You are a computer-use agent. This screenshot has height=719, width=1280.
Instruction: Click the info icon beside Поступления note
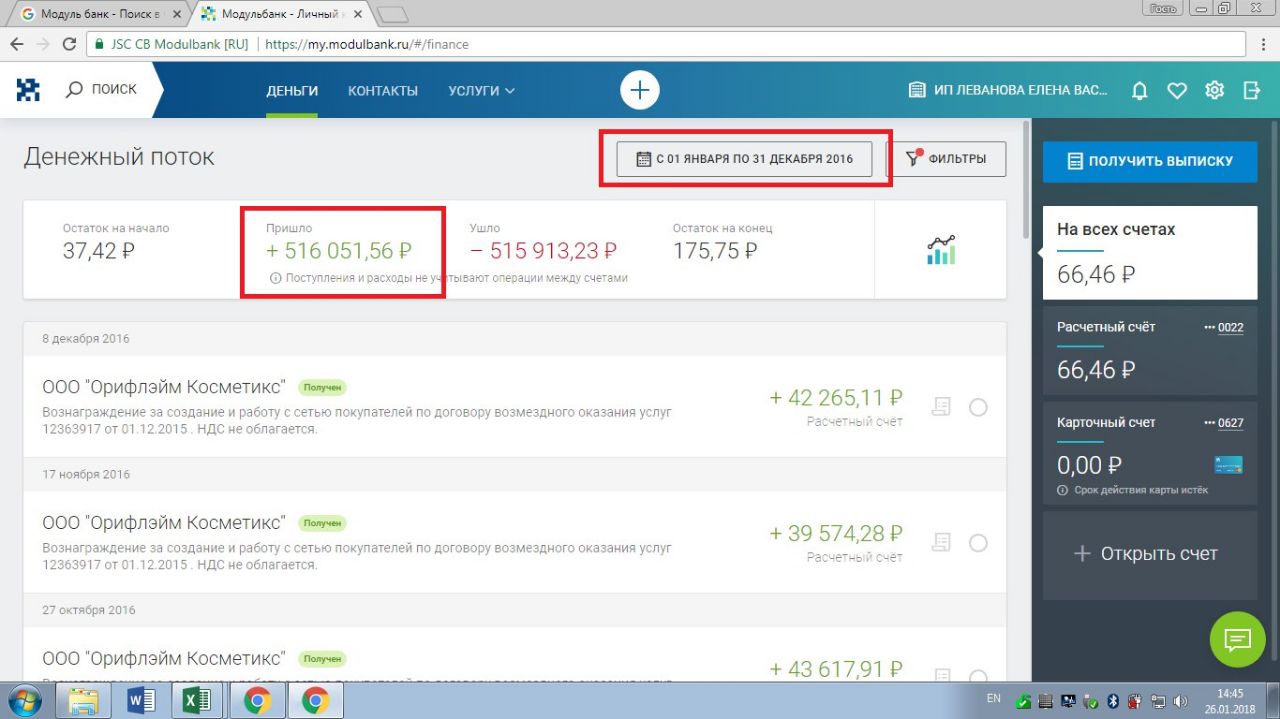[275, 278]
